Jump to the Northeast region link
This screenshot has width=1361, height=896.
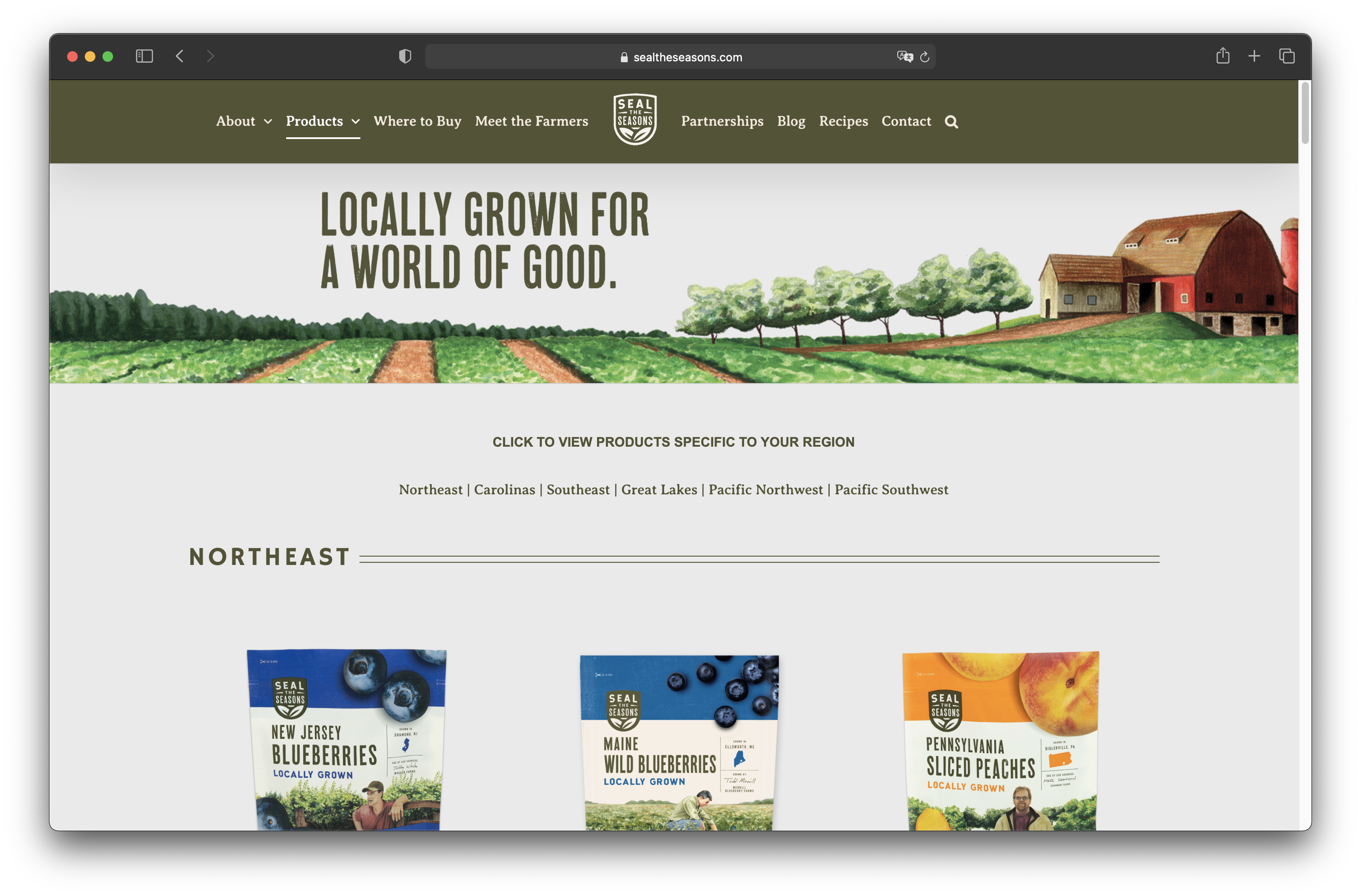tap(431, 490)
